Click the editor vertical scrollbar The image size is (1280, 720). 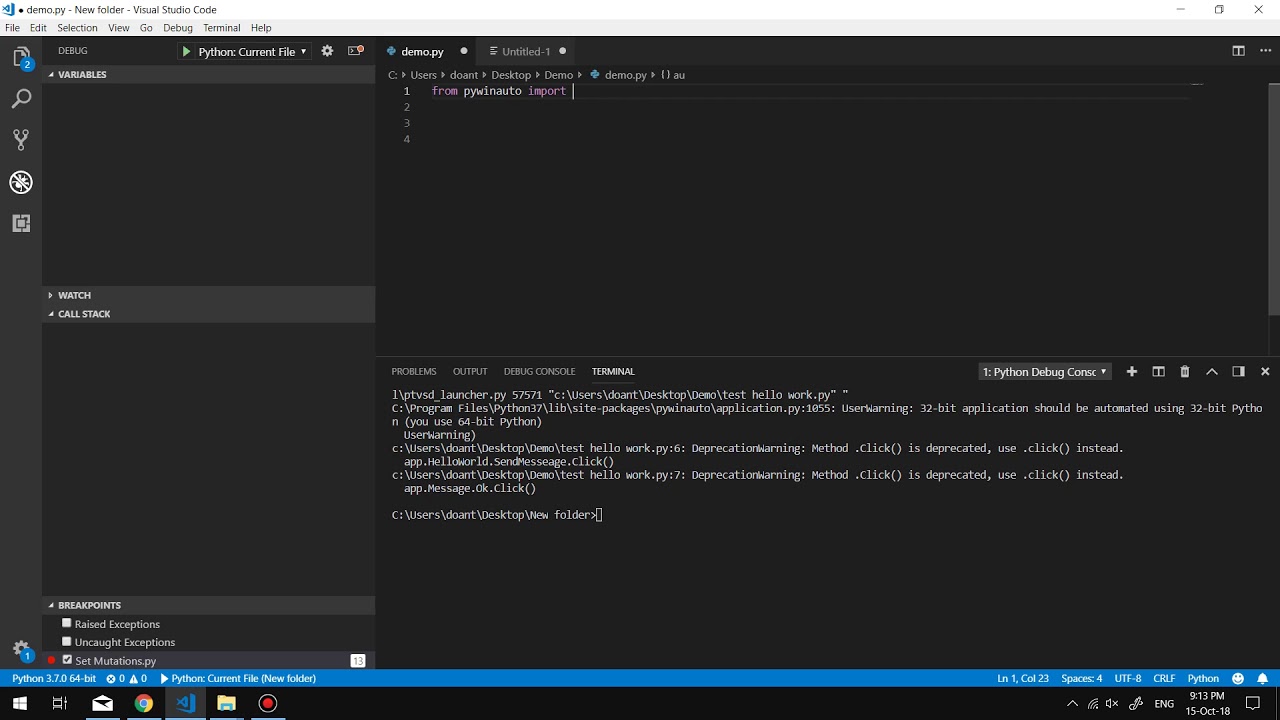coord(1274,198)
